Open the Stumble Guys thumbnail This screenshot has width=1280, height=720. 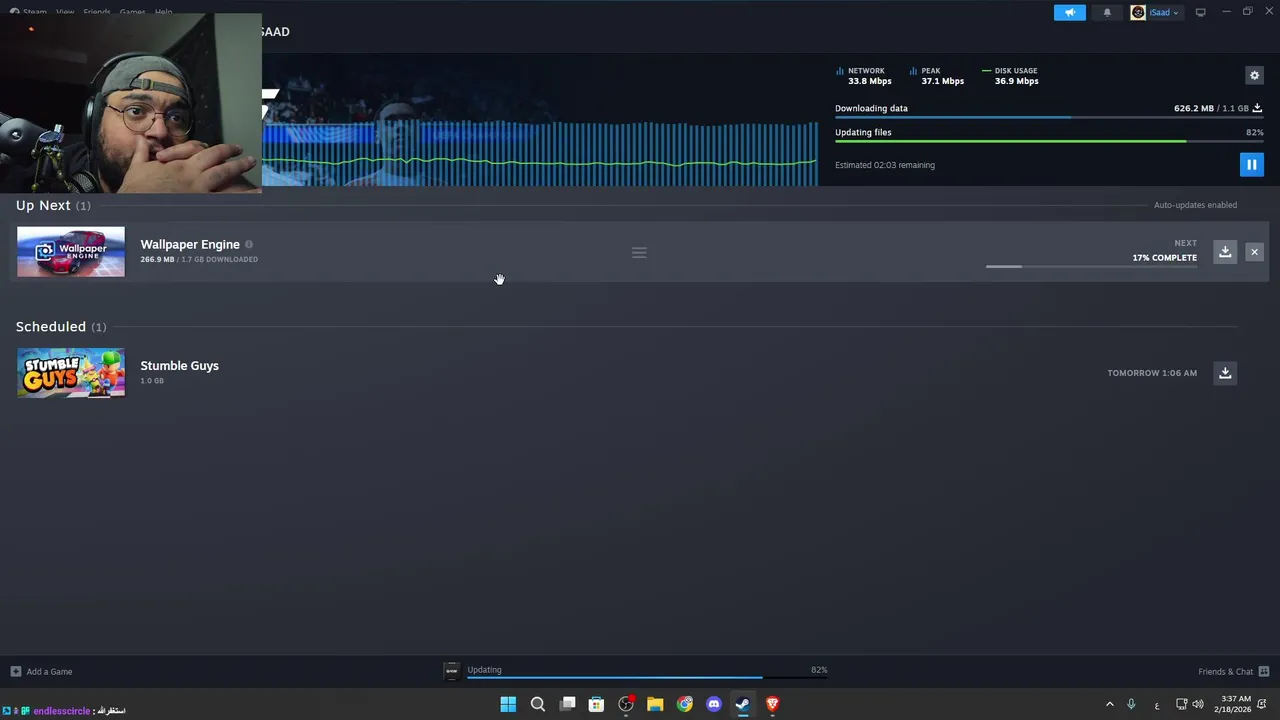click(71, 372)
